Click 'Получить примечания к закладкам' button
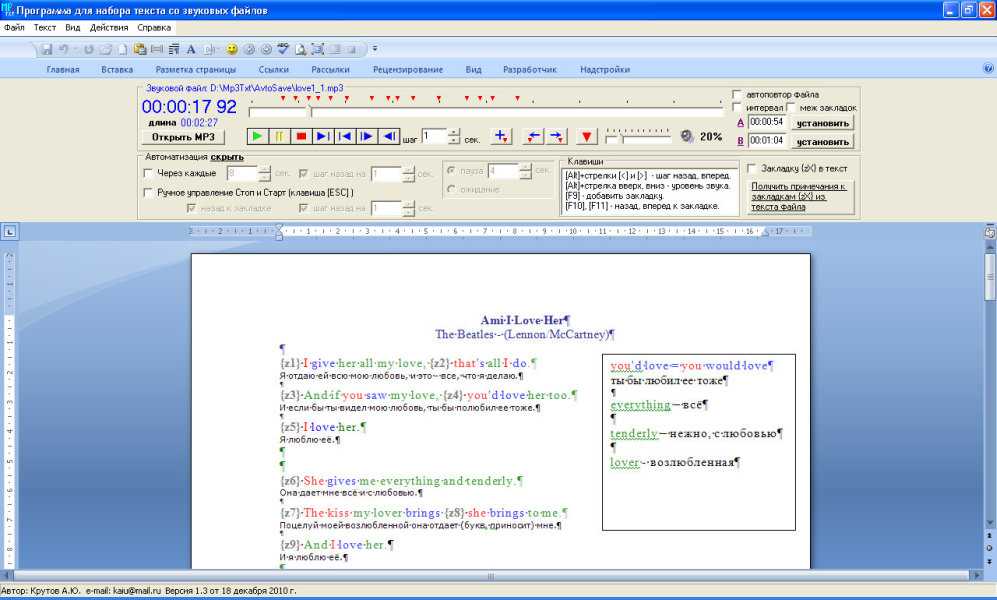The height and width of the screenshot is (600, 997). (800, 196)
